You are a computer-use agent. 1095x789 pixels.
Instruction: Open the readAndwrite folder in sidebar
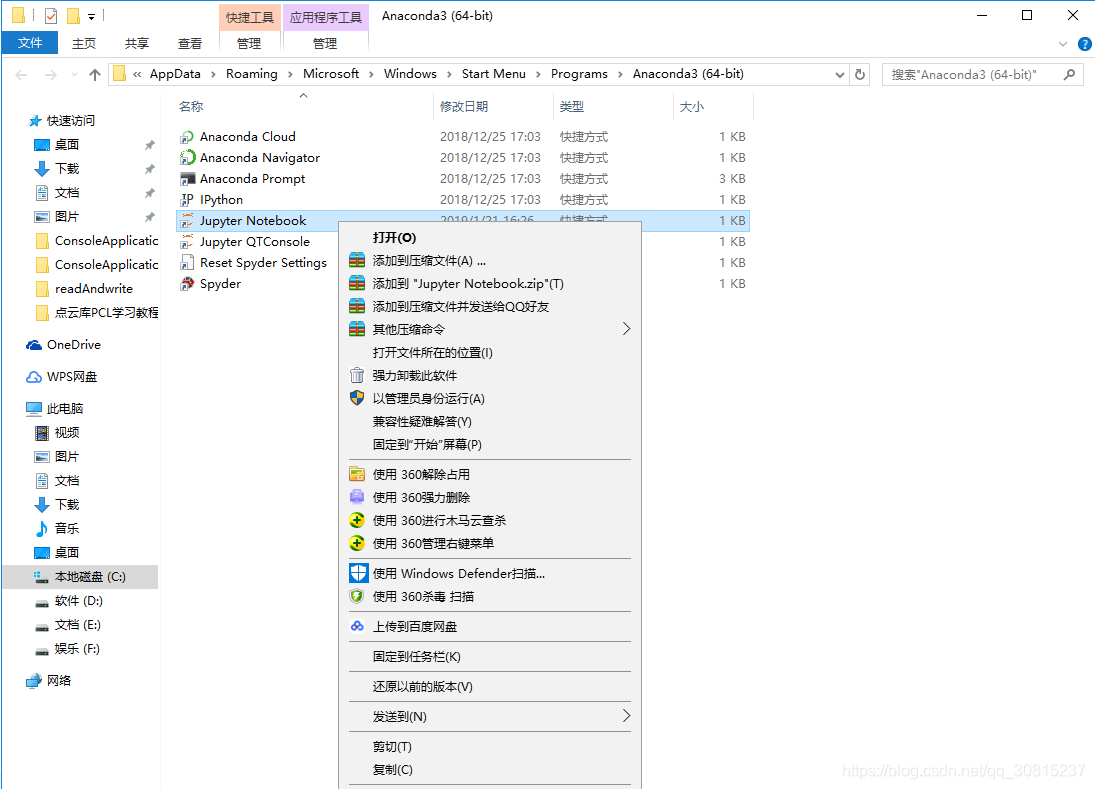(x=94, y=288)
